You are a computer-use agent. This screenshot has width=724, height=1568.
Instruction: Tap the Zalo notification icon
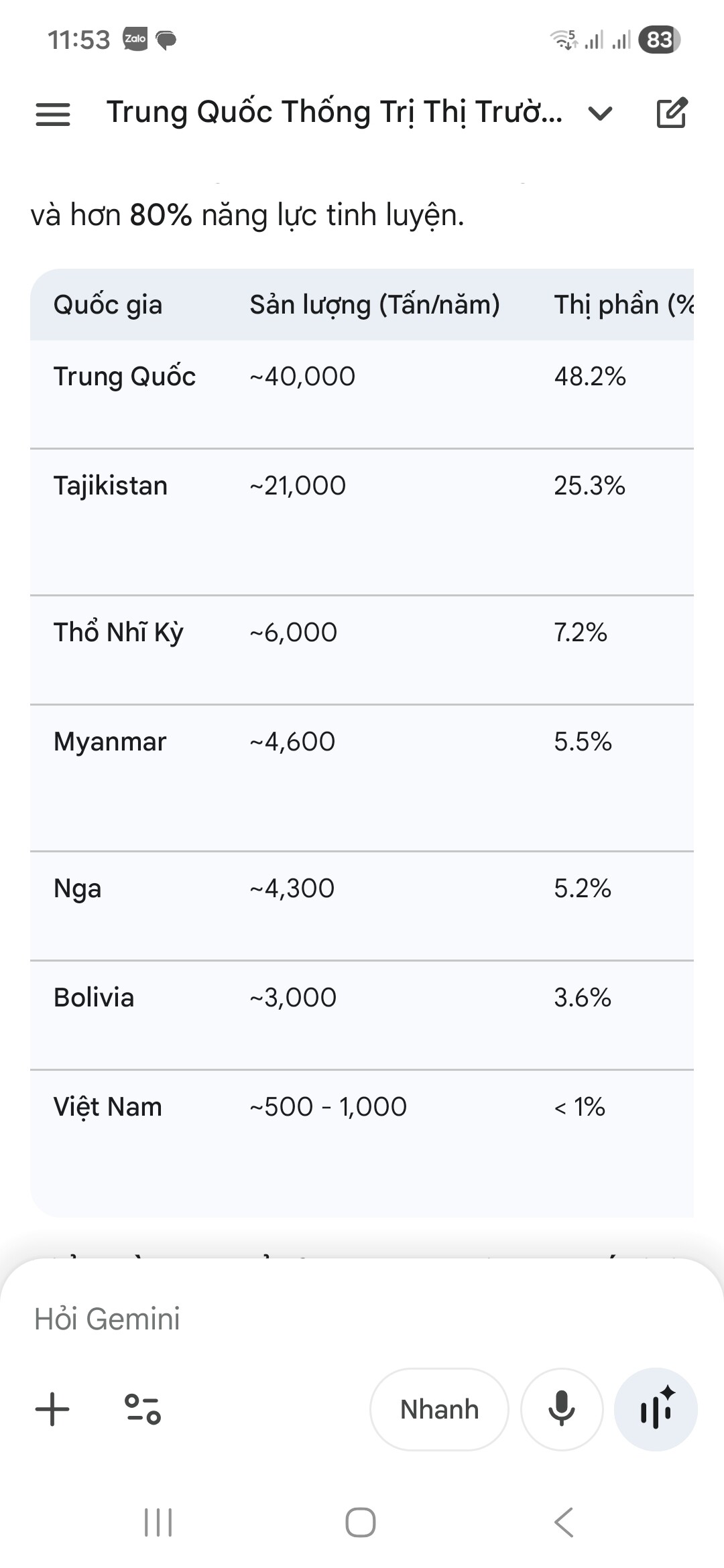point(135,39)
